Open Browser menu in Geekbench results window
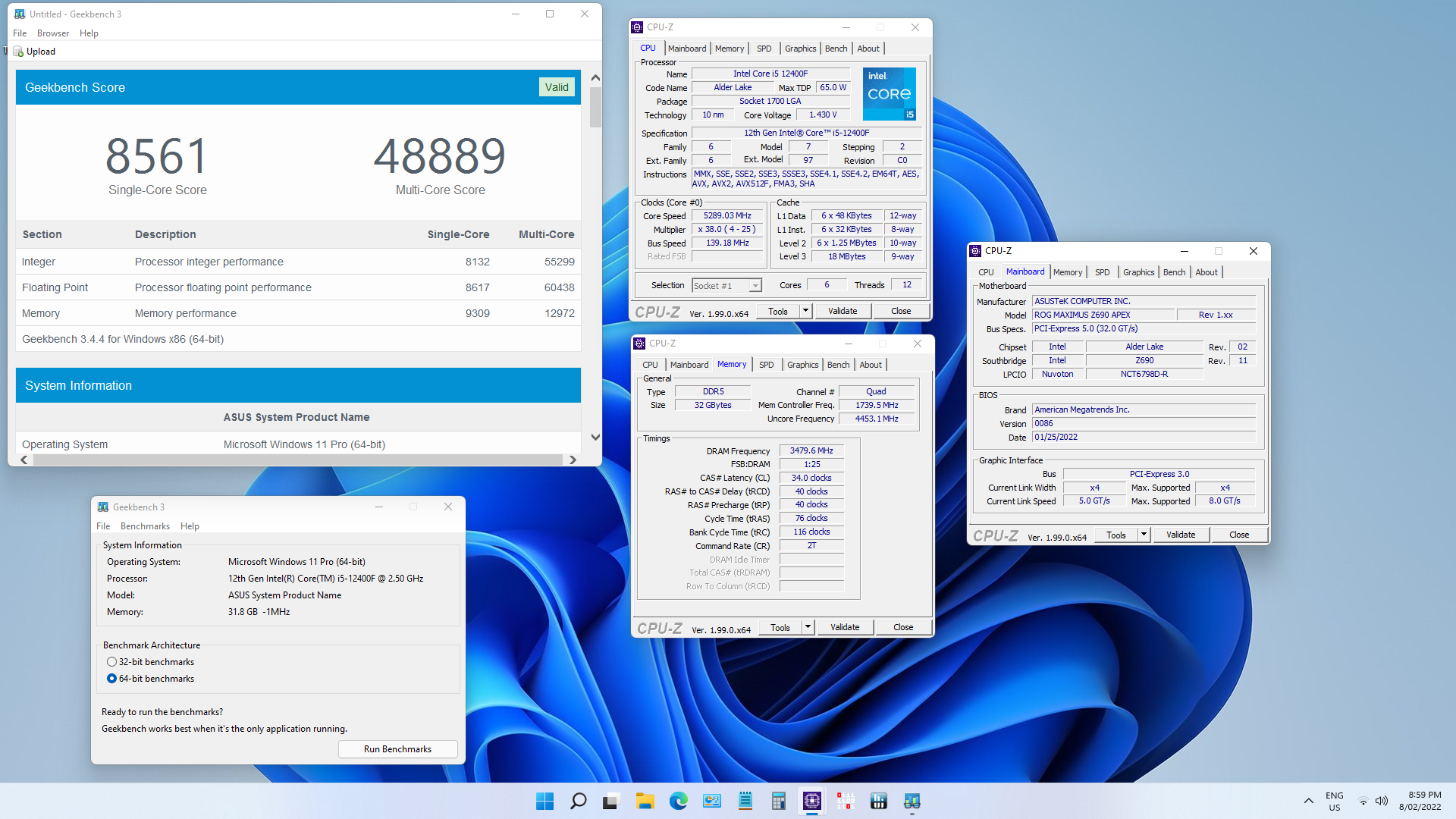This screenshot has width=1456, height=819. (x=53, y=33)
